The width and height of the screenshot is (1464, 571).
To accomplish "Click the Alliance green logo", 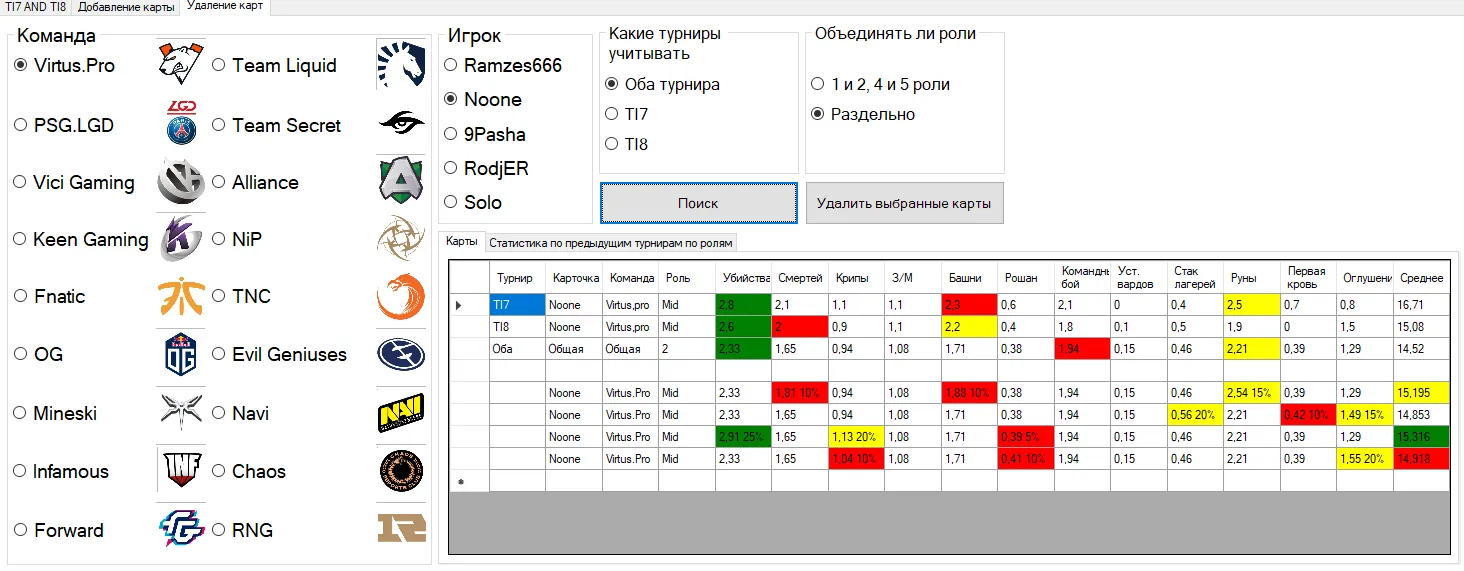I will 401,181.
